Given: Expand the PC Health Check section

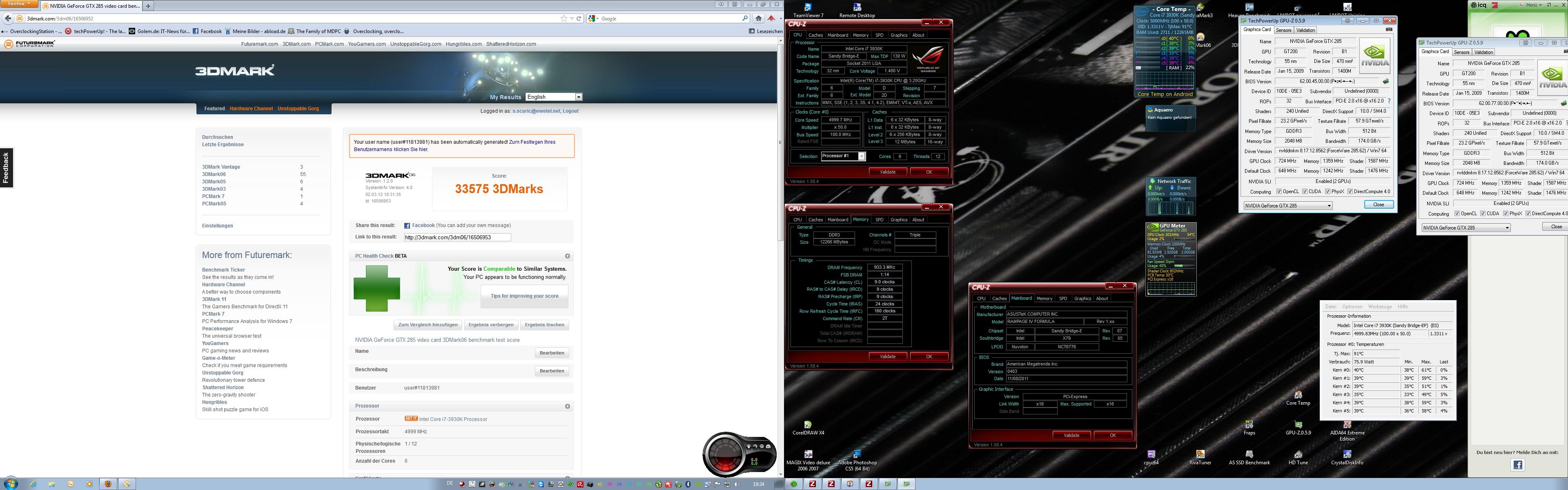Looking at the screenshot, I should coord(567,256).
